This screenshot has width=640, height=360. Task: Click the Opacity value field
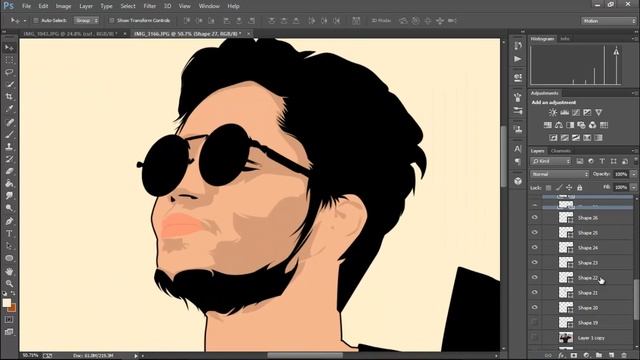tap(621, 174)
